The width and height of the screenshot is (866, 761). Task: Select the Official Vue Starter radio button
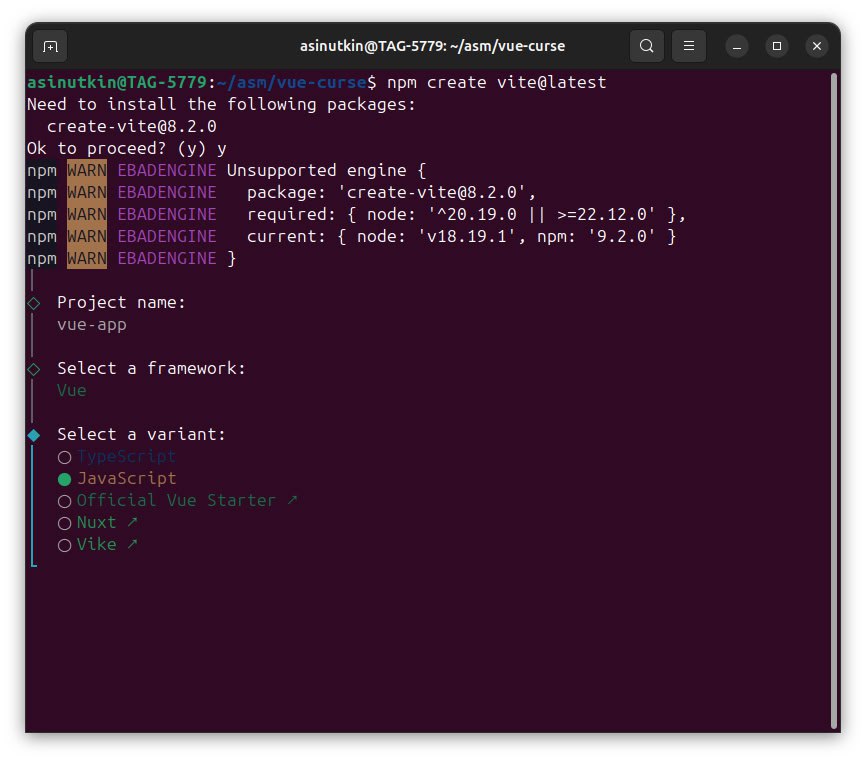click(65, 501)
